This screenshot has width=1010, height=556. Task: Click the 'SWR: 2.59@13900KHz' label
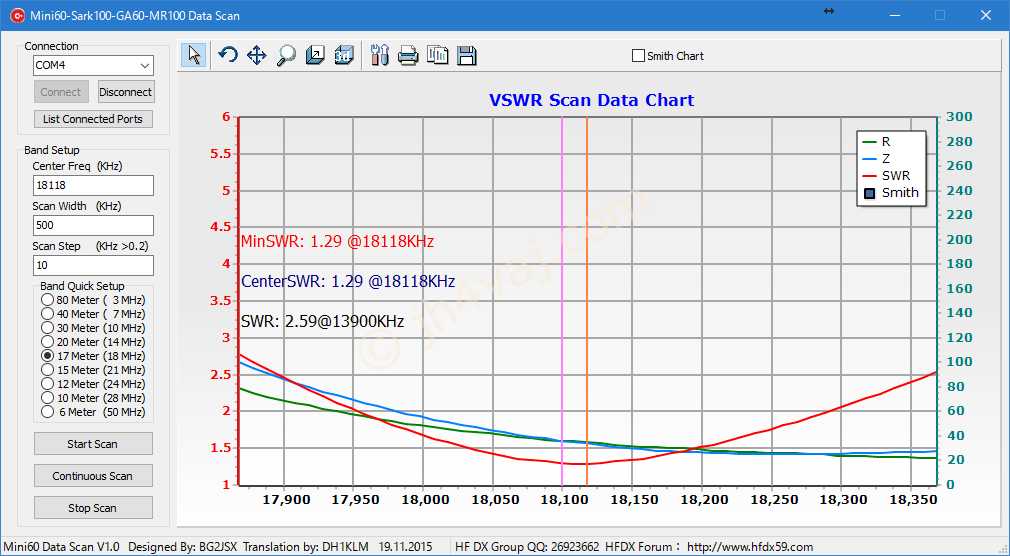pyautogui.click(x=322, y=321)
